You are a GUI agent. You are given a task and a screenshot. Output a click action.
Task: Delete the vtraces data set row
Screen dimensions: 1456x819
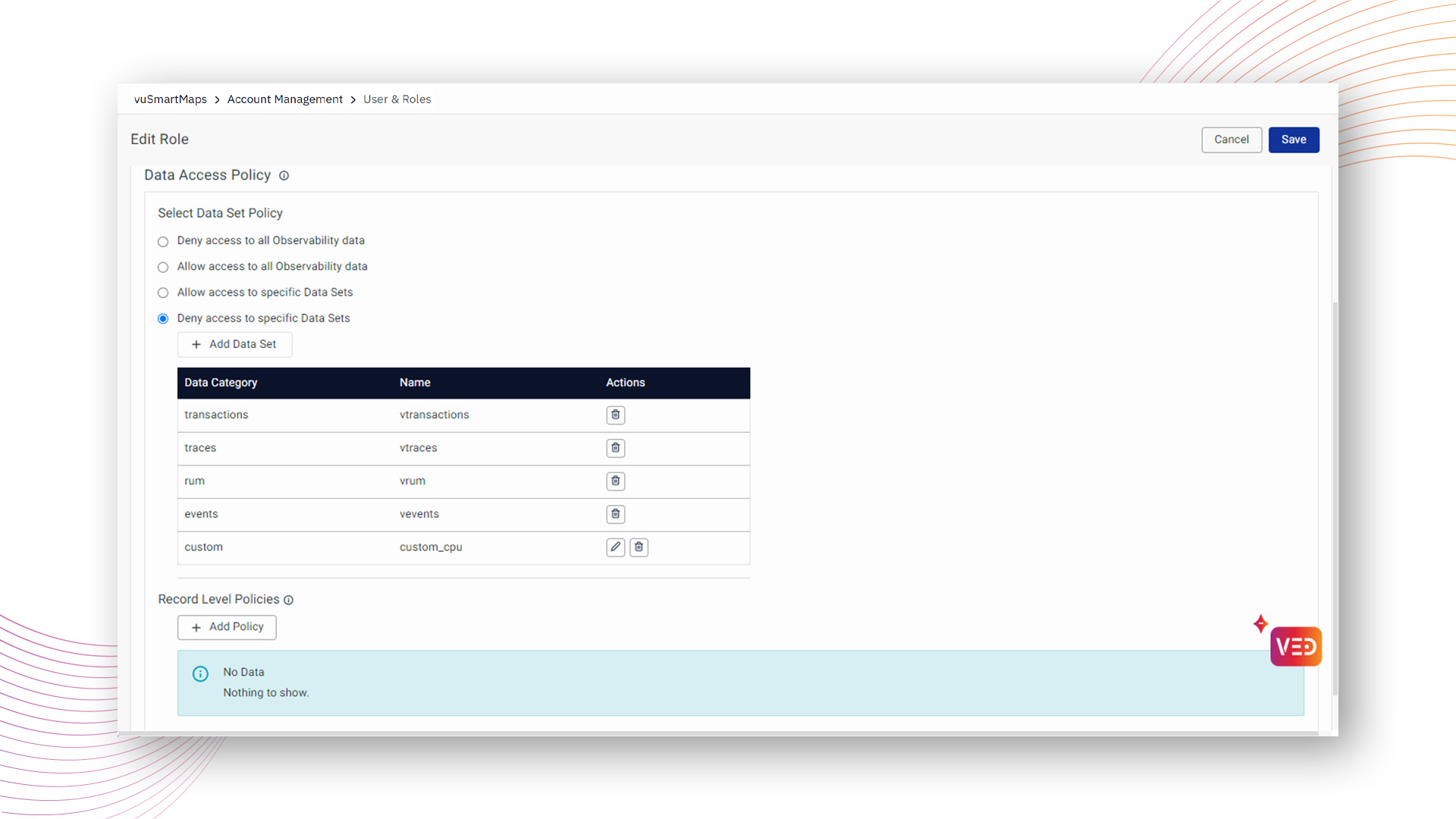[x=615, y=448]
